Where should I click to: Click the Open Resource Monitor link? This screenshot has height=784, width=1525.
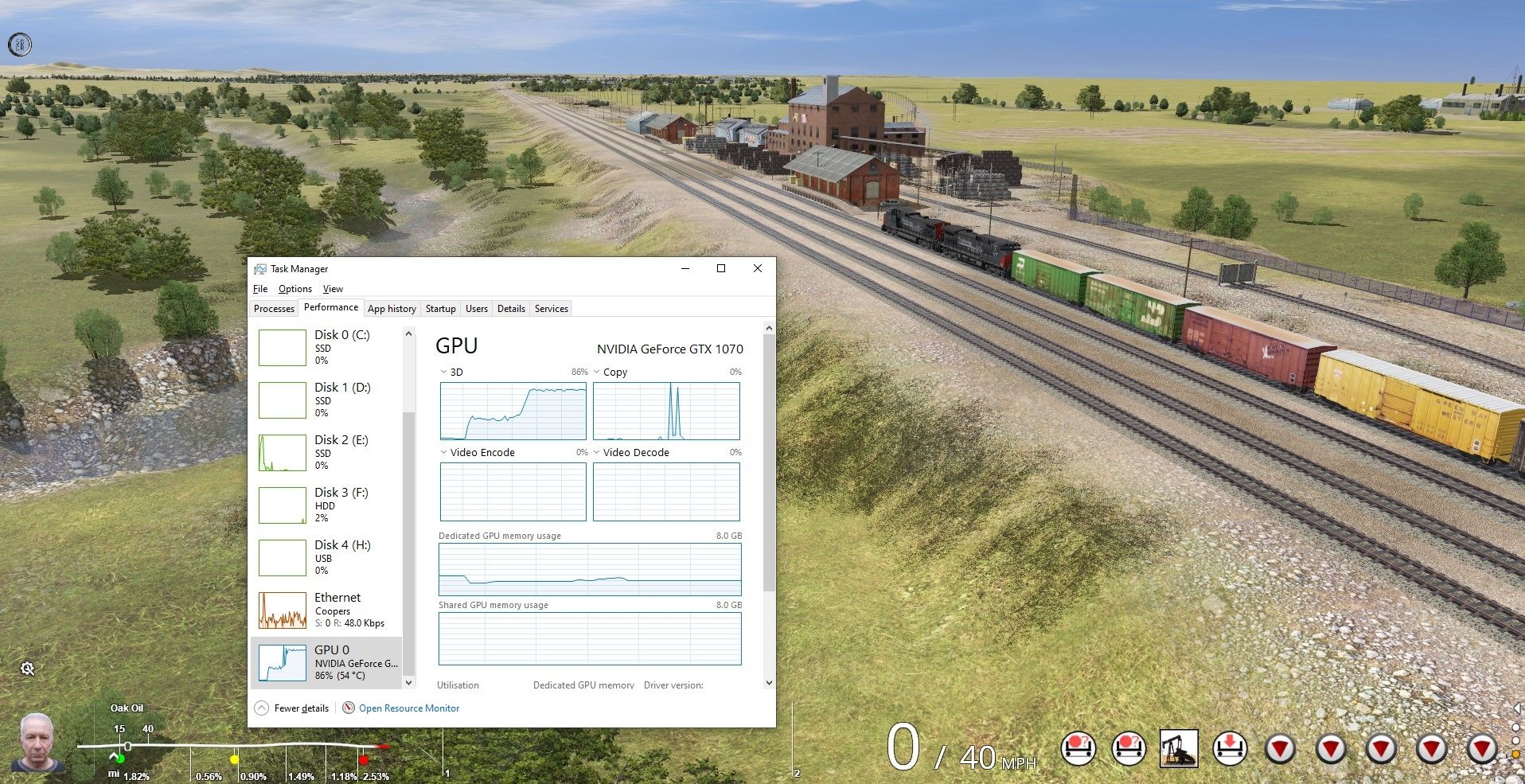[409, 708]
